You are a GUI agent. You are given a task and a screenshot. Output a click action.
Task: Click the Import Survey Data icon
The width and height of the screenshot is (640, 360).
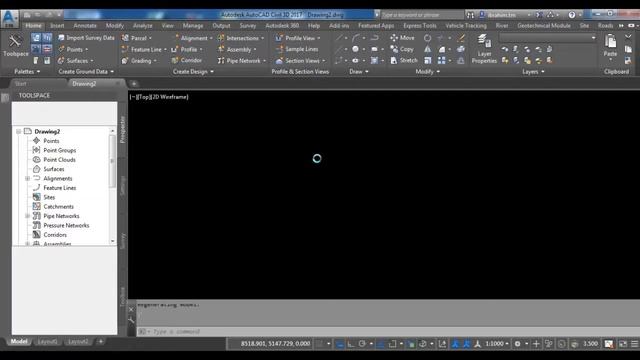click(x=61, y=38)
